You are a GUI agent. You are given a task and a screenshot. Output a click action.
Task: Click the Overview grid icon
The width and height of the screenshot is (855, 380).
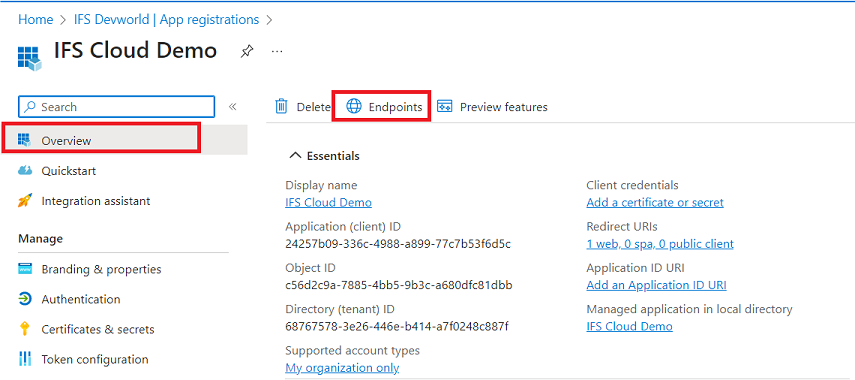coord(25,140)
